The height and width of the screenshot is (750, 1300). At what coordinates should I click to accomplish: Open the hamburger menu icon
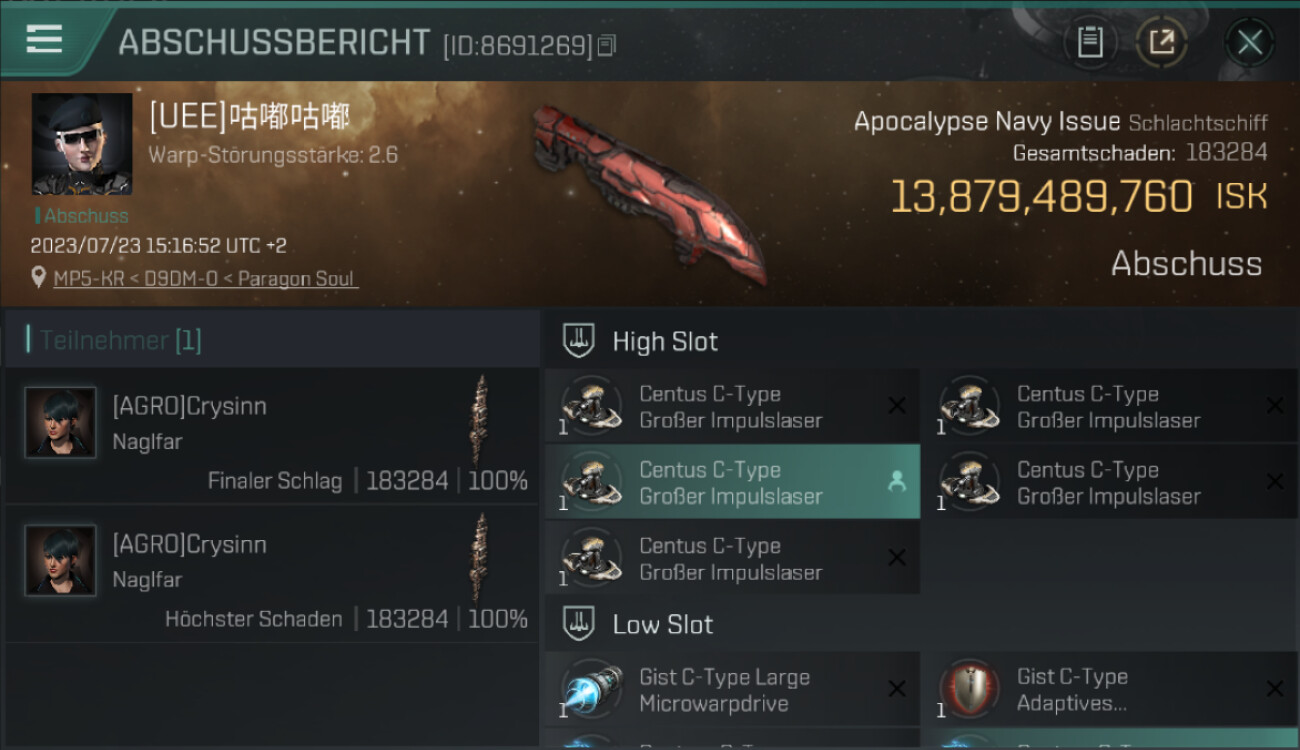(44, 39)
